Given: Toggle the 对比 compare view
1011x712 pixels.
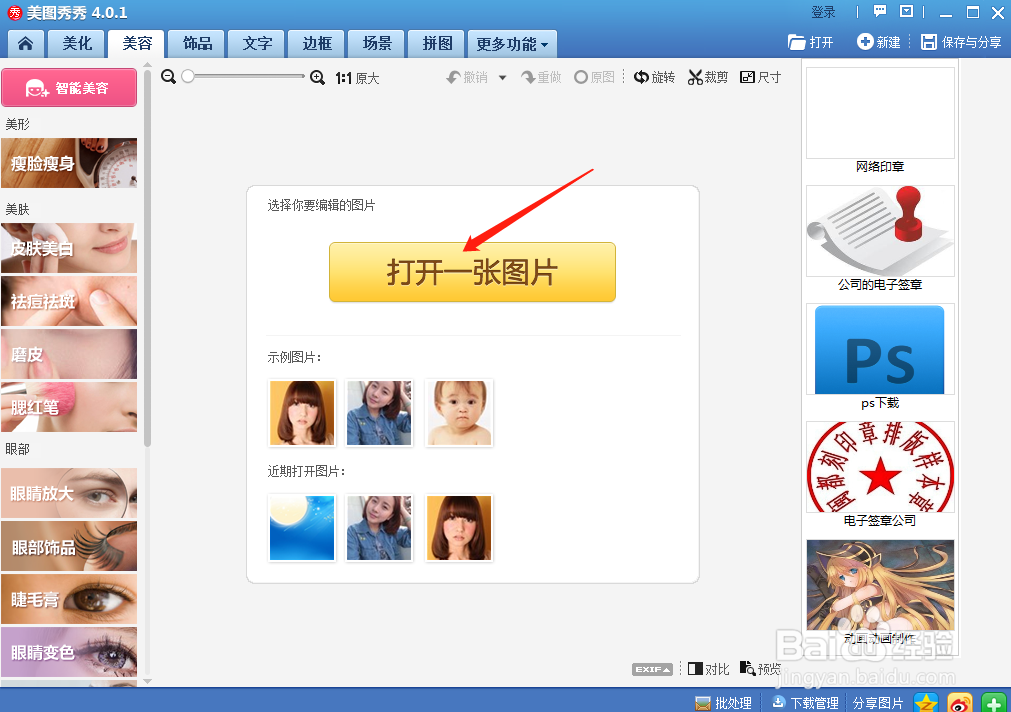Looking at the screenshot, I should (x=708, y=669).
